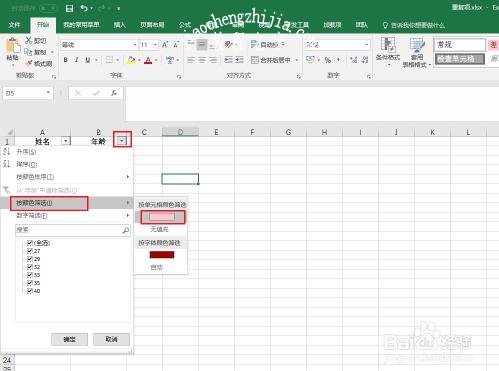This screenshot has width=499, height=371.
Task: Switch to the Page Layout ribbon tab
Action: [152, 25]
